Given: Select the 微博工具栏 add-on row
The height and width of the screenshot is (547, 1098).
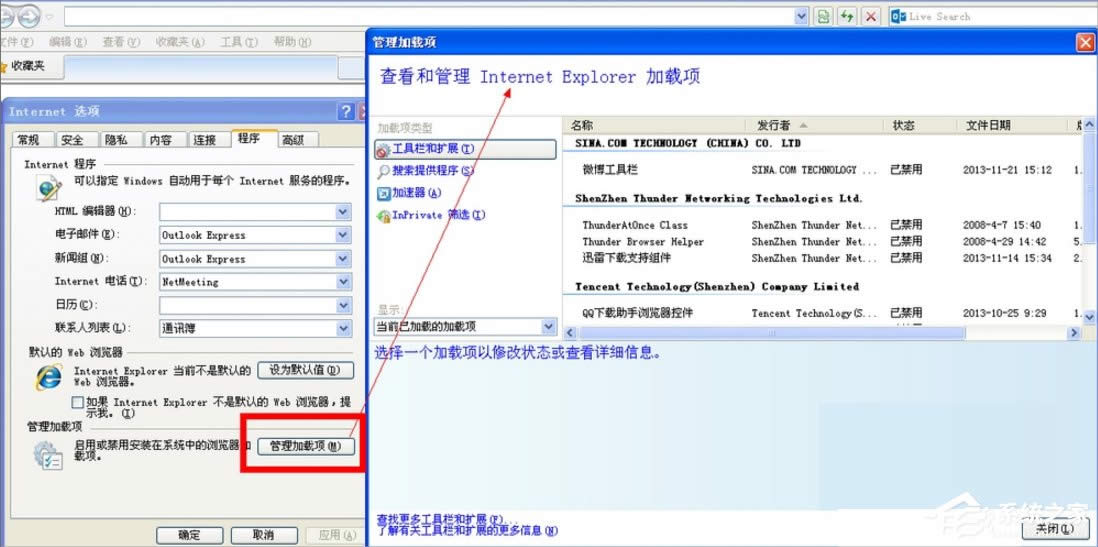Looking at the screenshot, I should 610,170.
